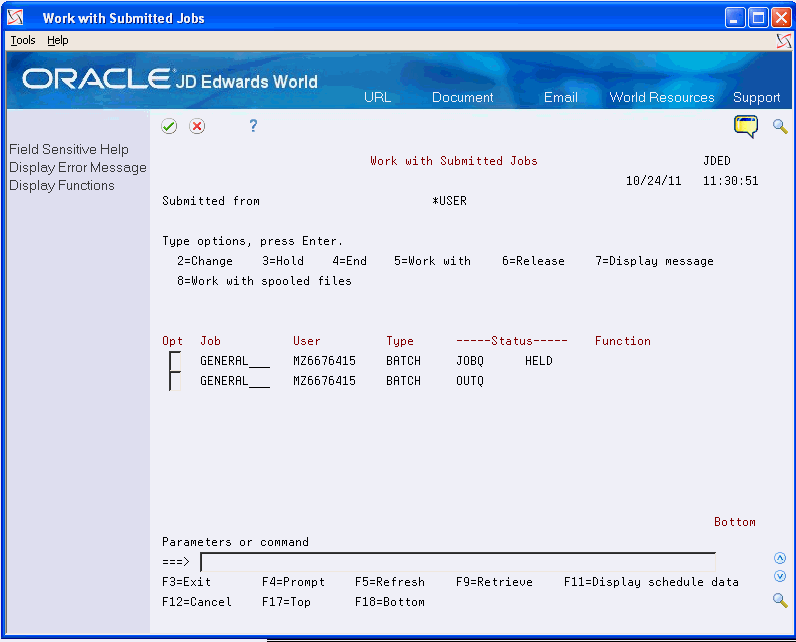The image size is (796, 642).
Task: Click the red Bottom indicator text
Action: click(x=735, y=522)
